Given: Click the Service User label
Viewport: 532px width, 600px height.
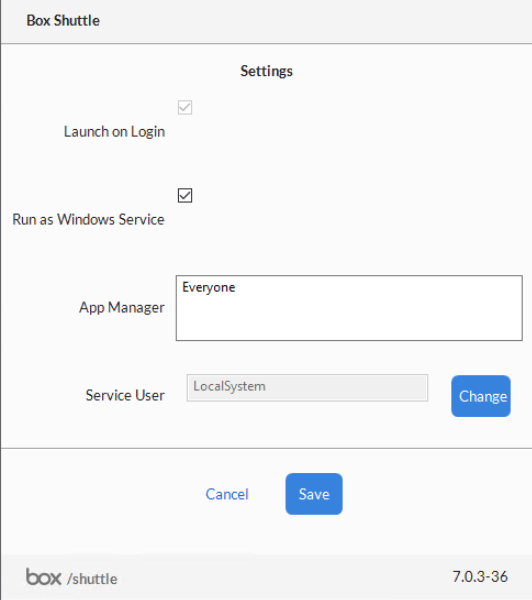Looking at the screenshot, I should (x=125, y=395).
